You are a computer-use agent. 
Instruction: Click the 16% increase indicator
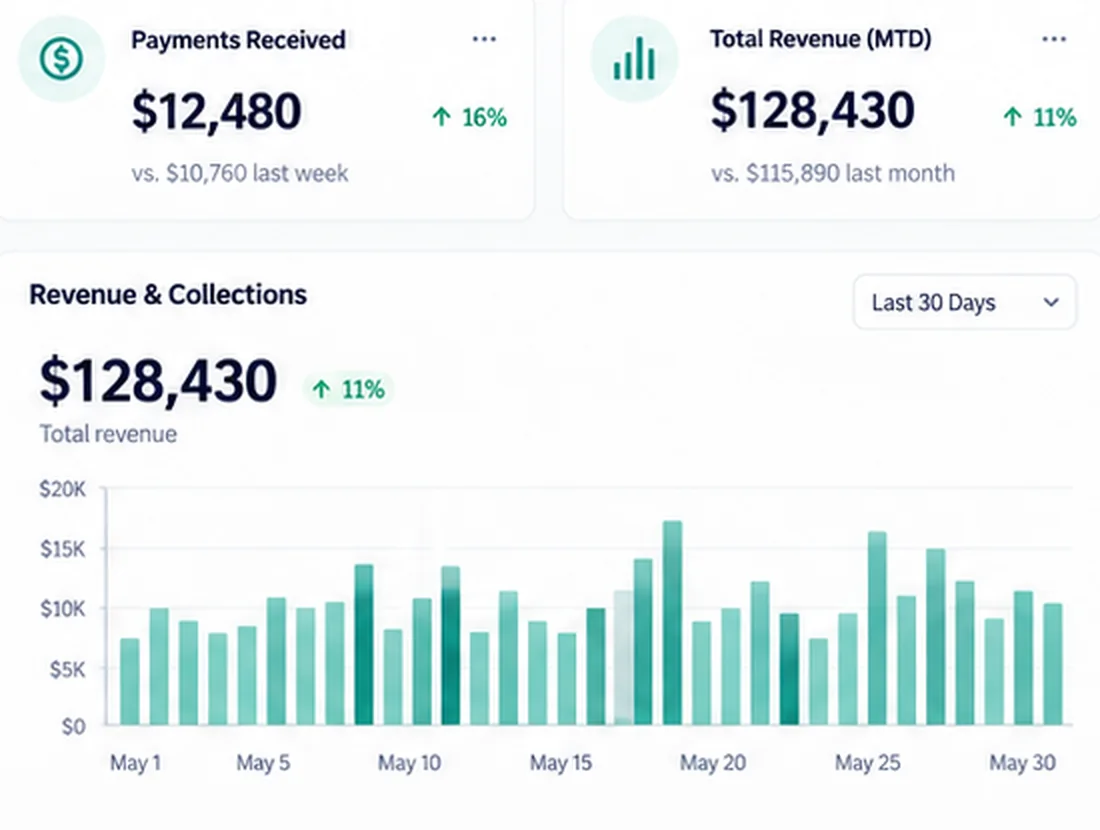(x=469, y=117)
